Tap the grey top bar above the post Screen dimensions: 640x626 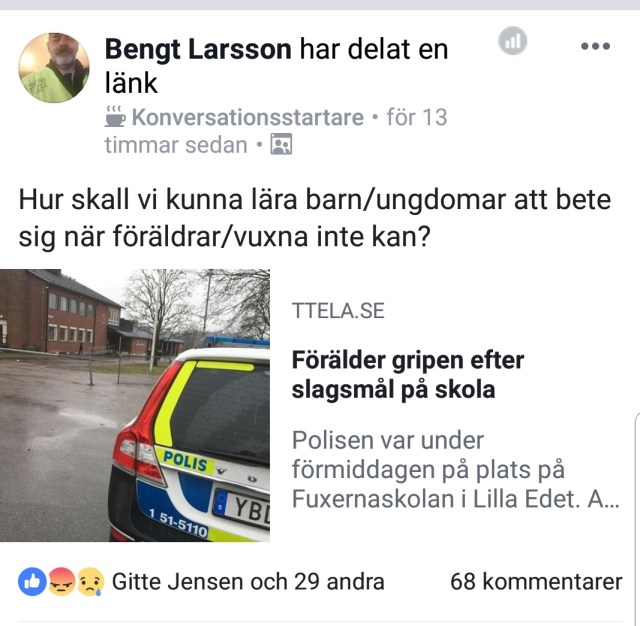(x=320, y=5)
